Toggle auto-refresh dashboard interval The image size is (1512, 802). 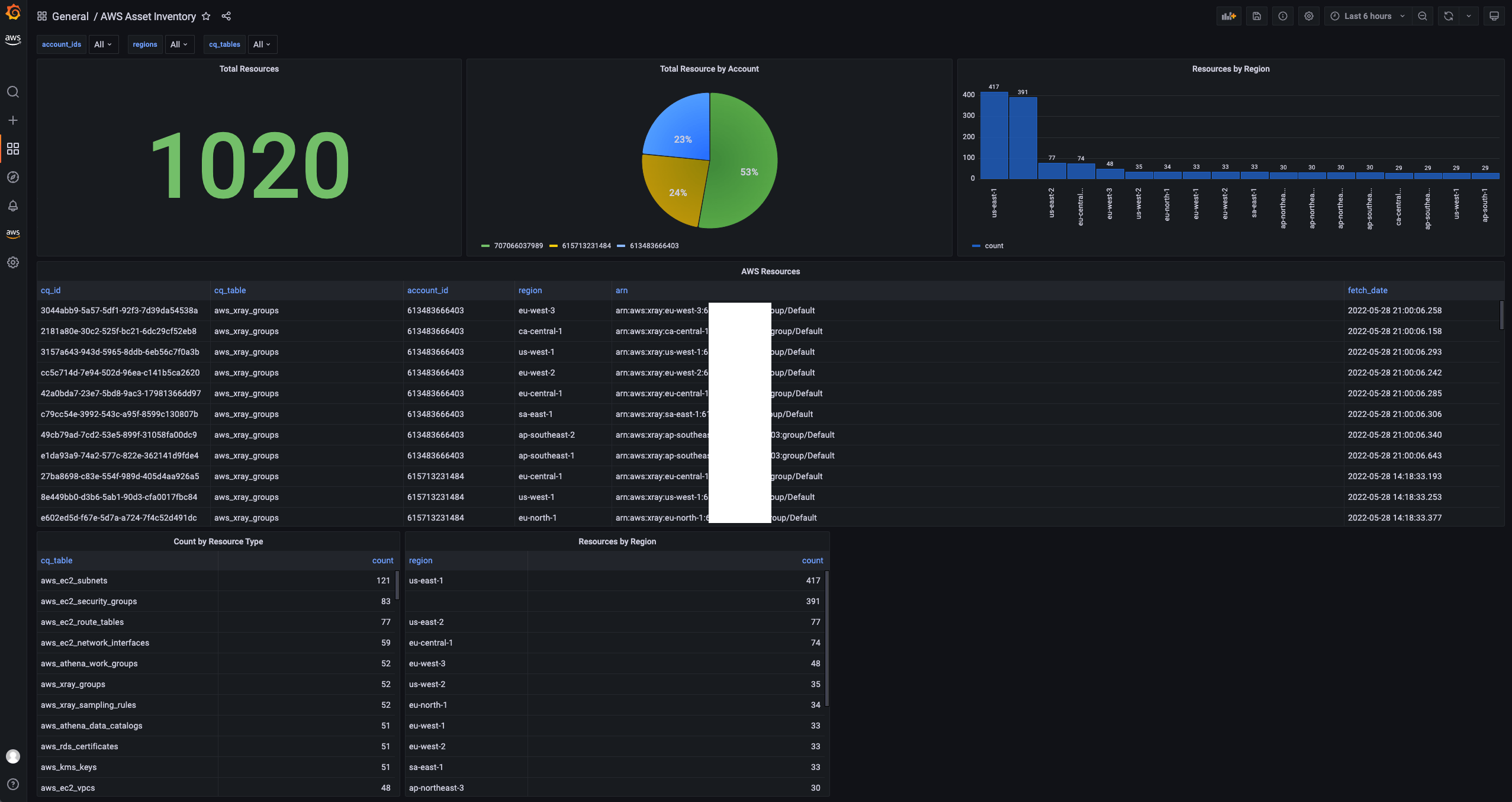point(1468,16)
